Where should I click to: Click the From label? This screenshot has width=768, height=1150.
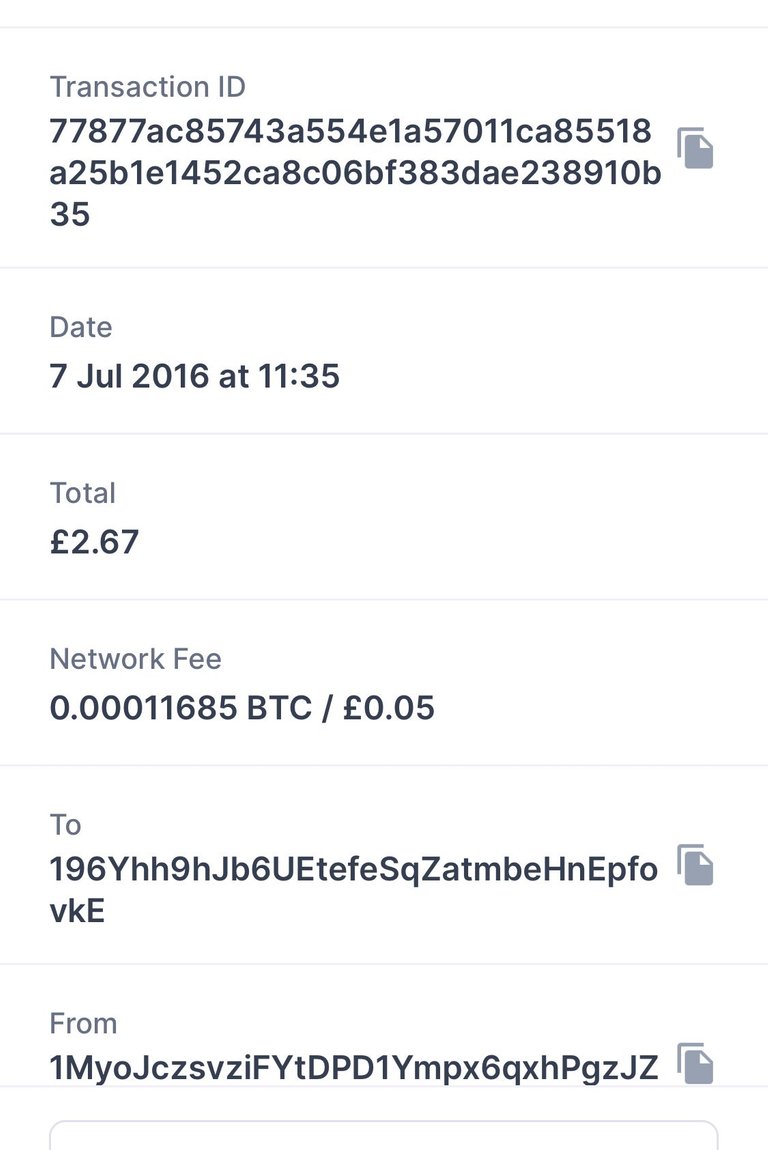click(x=83, y=1023)
